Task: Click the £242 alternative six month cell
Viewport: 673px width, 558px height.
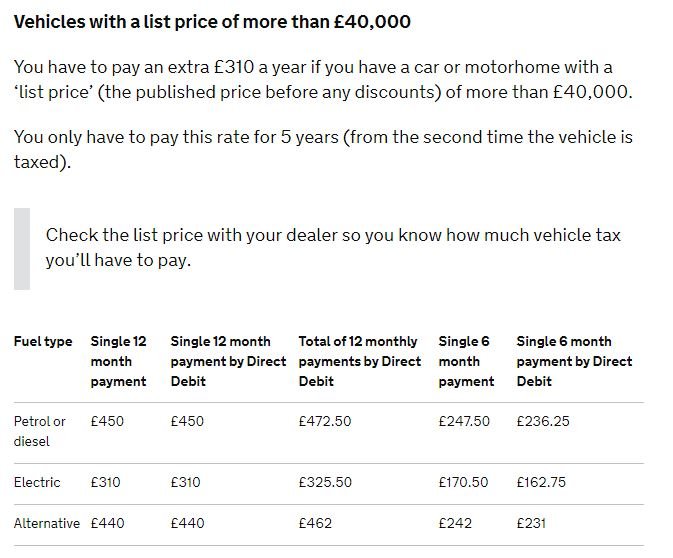Action: point(455,524)
